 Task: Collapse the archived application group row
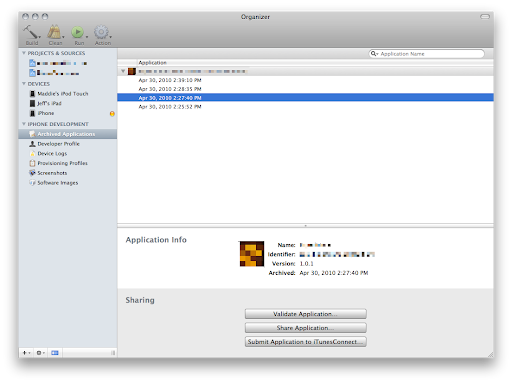pos(123,71)
